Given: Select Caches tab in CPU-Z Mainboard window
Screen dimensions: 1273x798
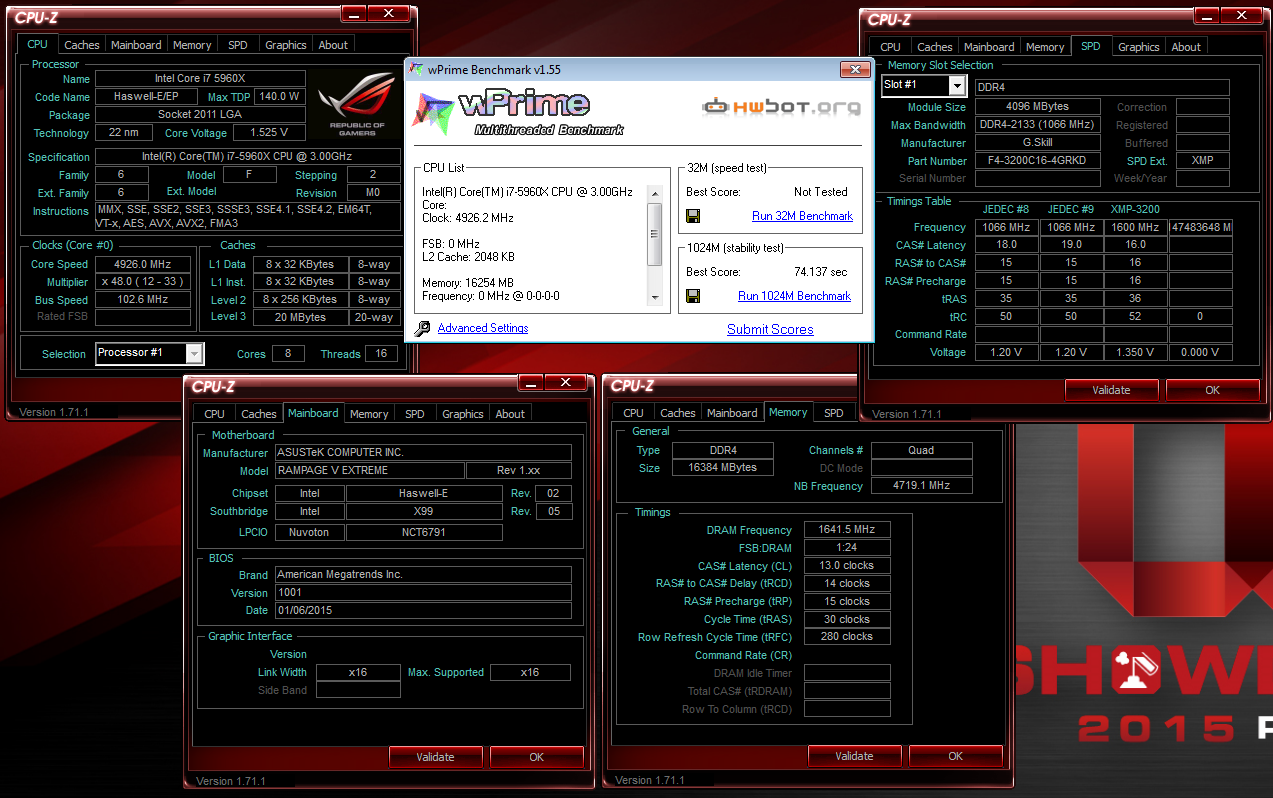Looking at the screenshot, I should click(259, 414).
